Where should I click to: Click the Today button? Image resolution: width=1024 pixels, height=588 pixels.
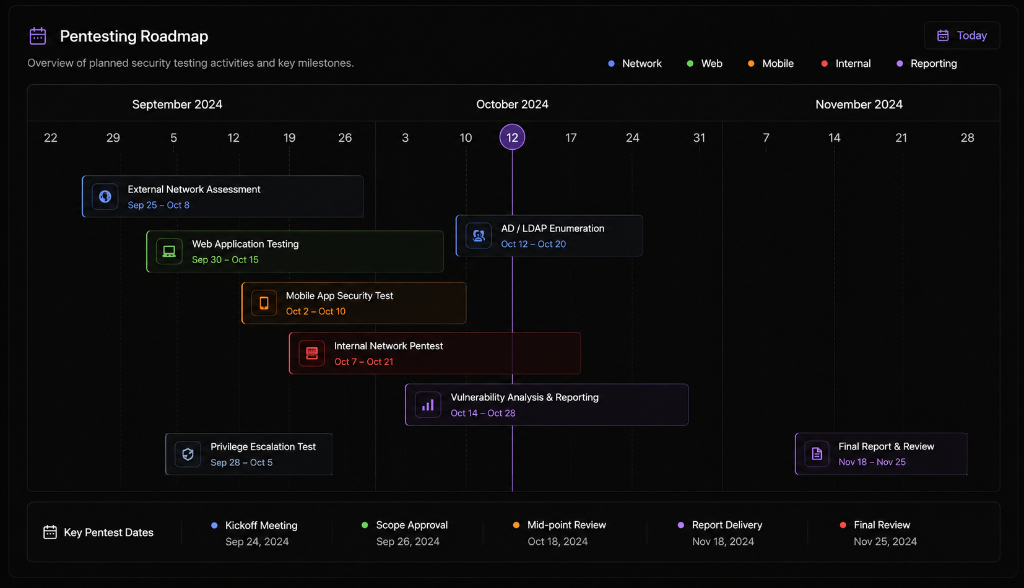click(x=962, y=35)
